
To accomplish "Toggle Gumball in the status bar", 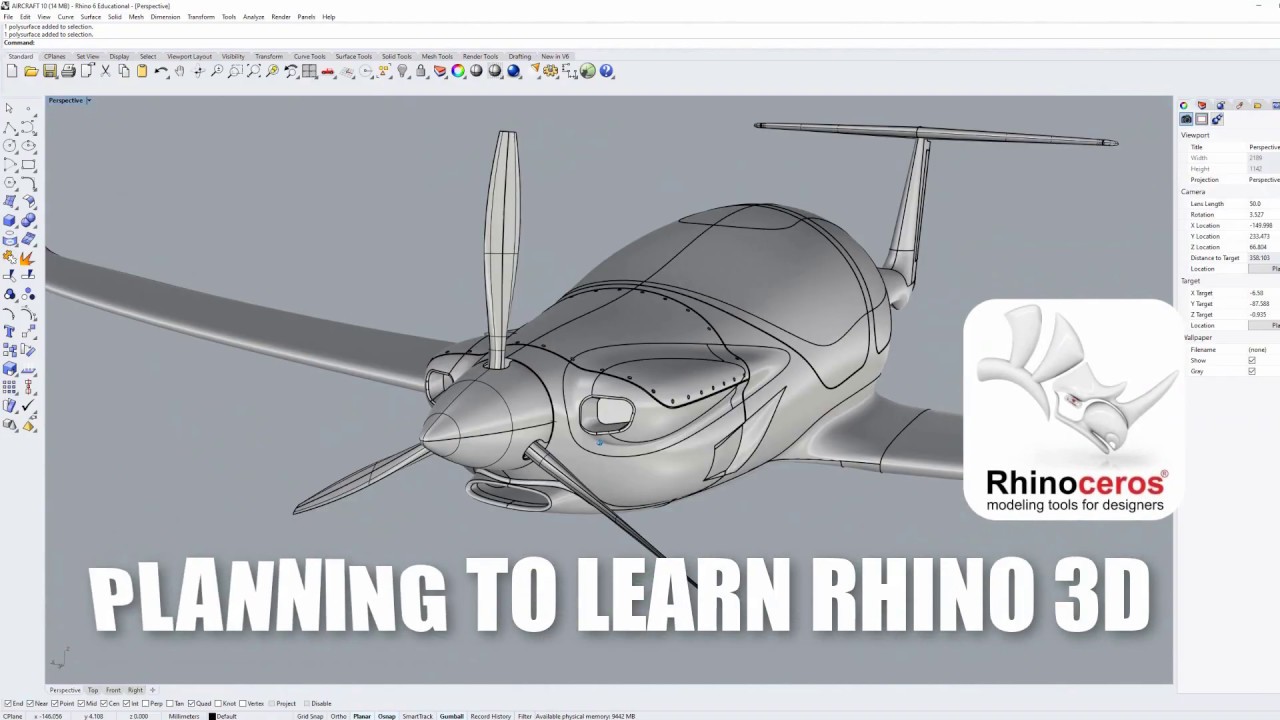I will [x=452, y=716].
